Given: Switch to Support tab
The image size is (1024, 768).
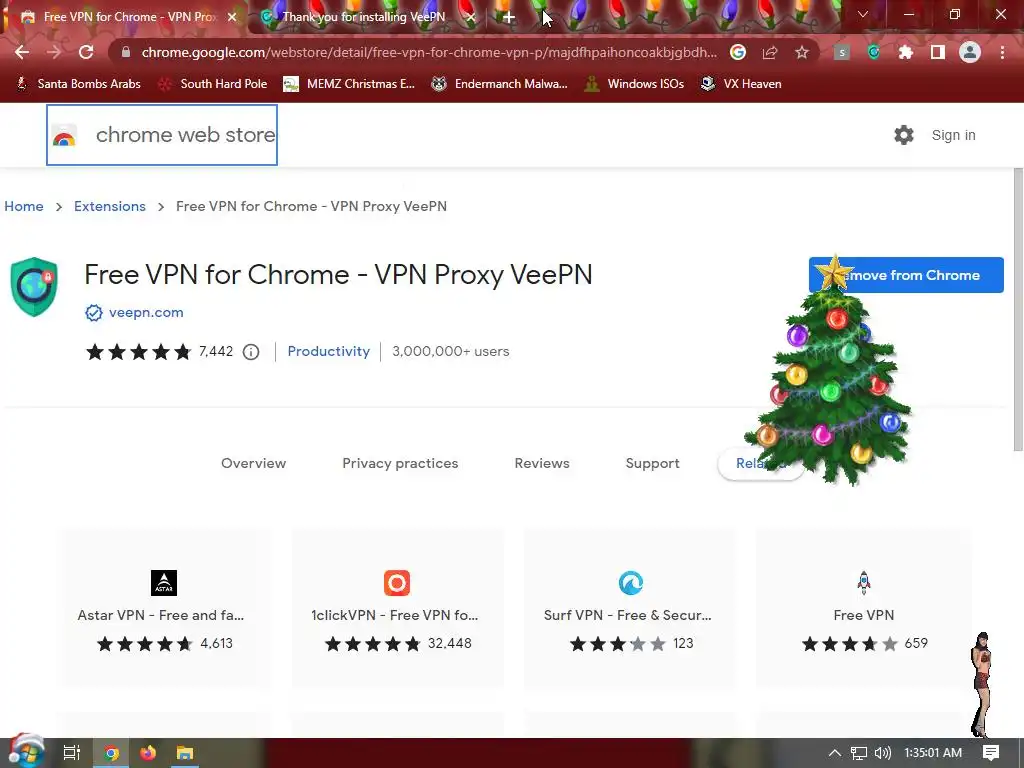Looking at the screenshot, I should [652, 463].
